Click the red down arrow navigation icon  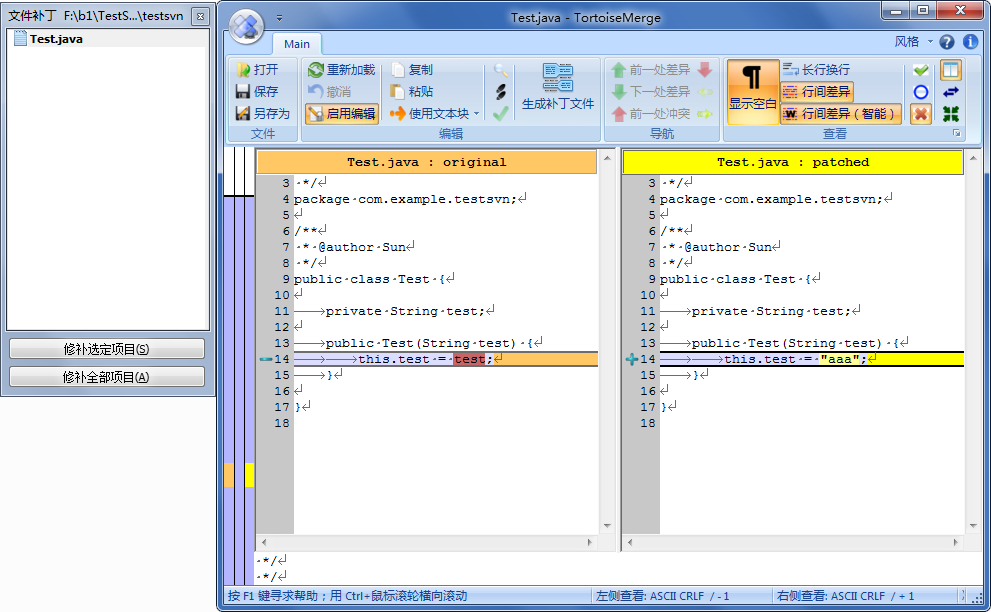[705, 70]
